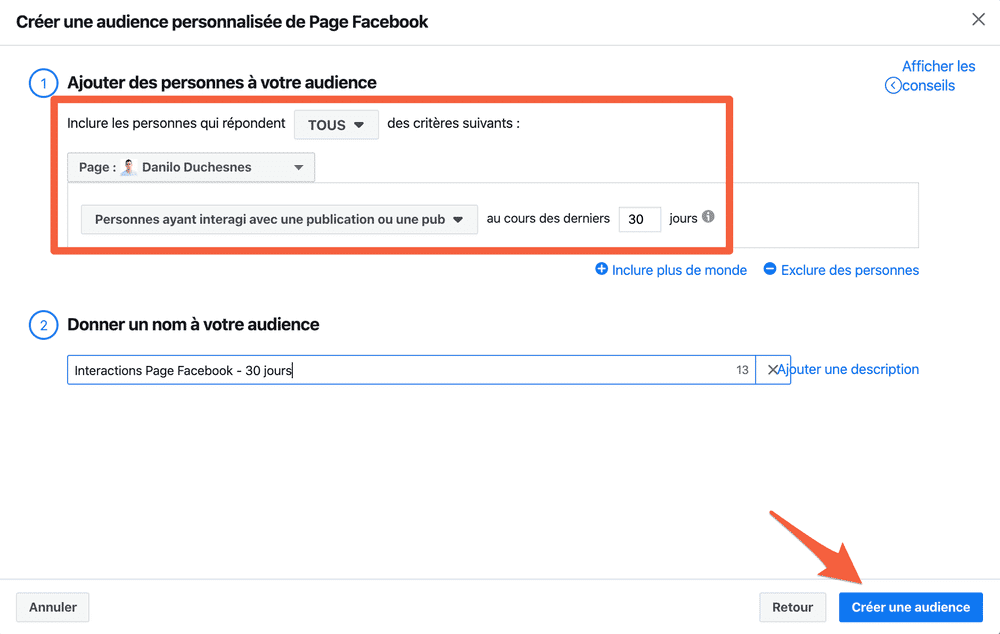The image size is (1000, 634).
Task: Open the Personnes ayant interagi dropdown
Action: [x=279, y=219]
